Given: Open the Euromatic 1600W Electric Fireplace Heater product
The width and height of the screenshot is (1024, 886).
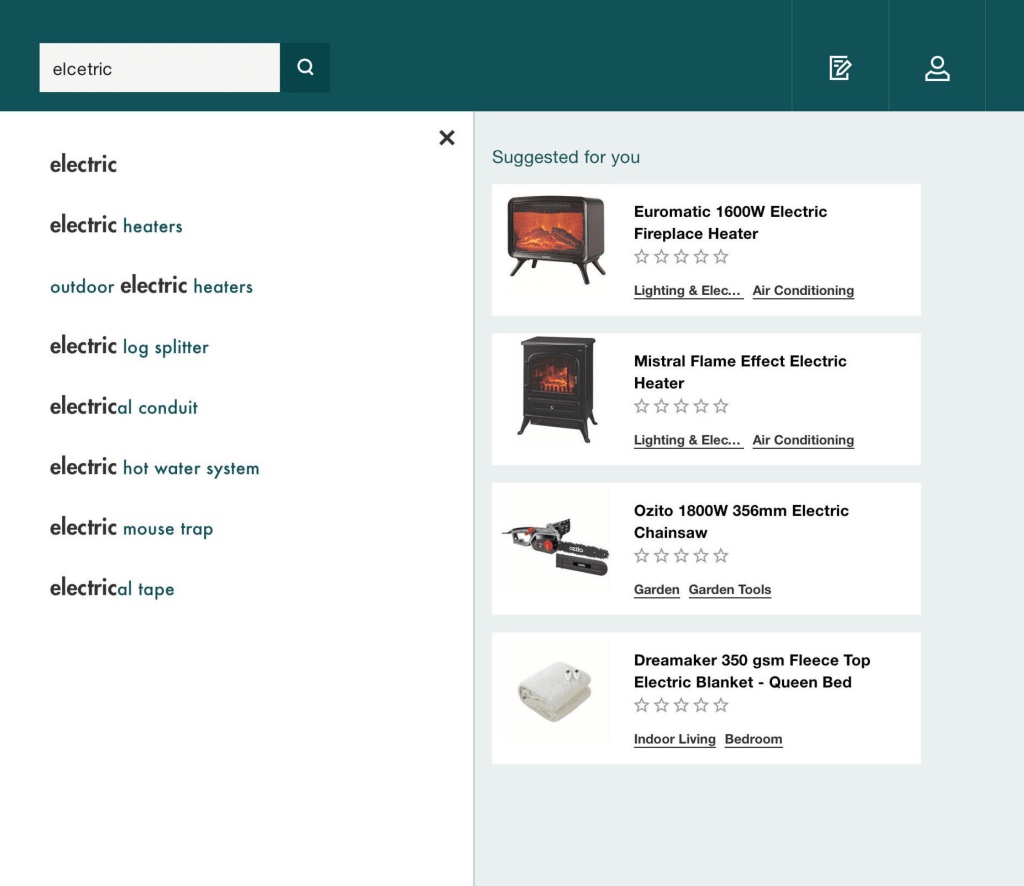Looking at the screenshot, I should point(730,222).
